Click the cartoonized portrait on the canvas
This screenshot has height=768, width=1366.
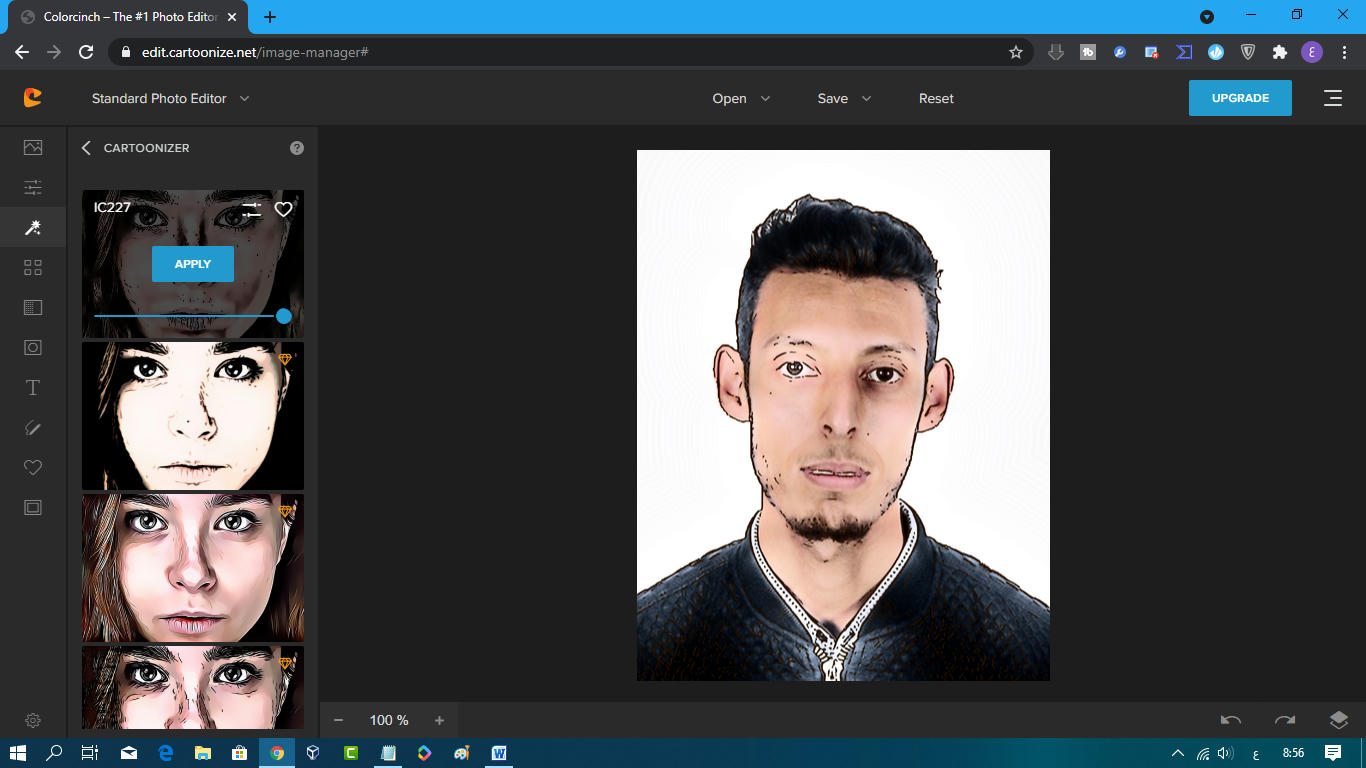pyautogui.click(x=843, y=415)
